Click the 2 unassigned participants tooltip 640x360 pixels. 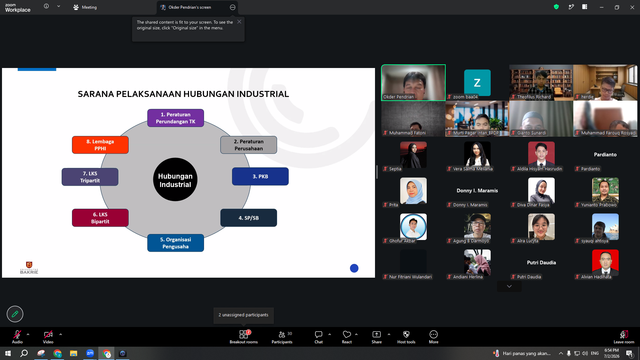244,315
